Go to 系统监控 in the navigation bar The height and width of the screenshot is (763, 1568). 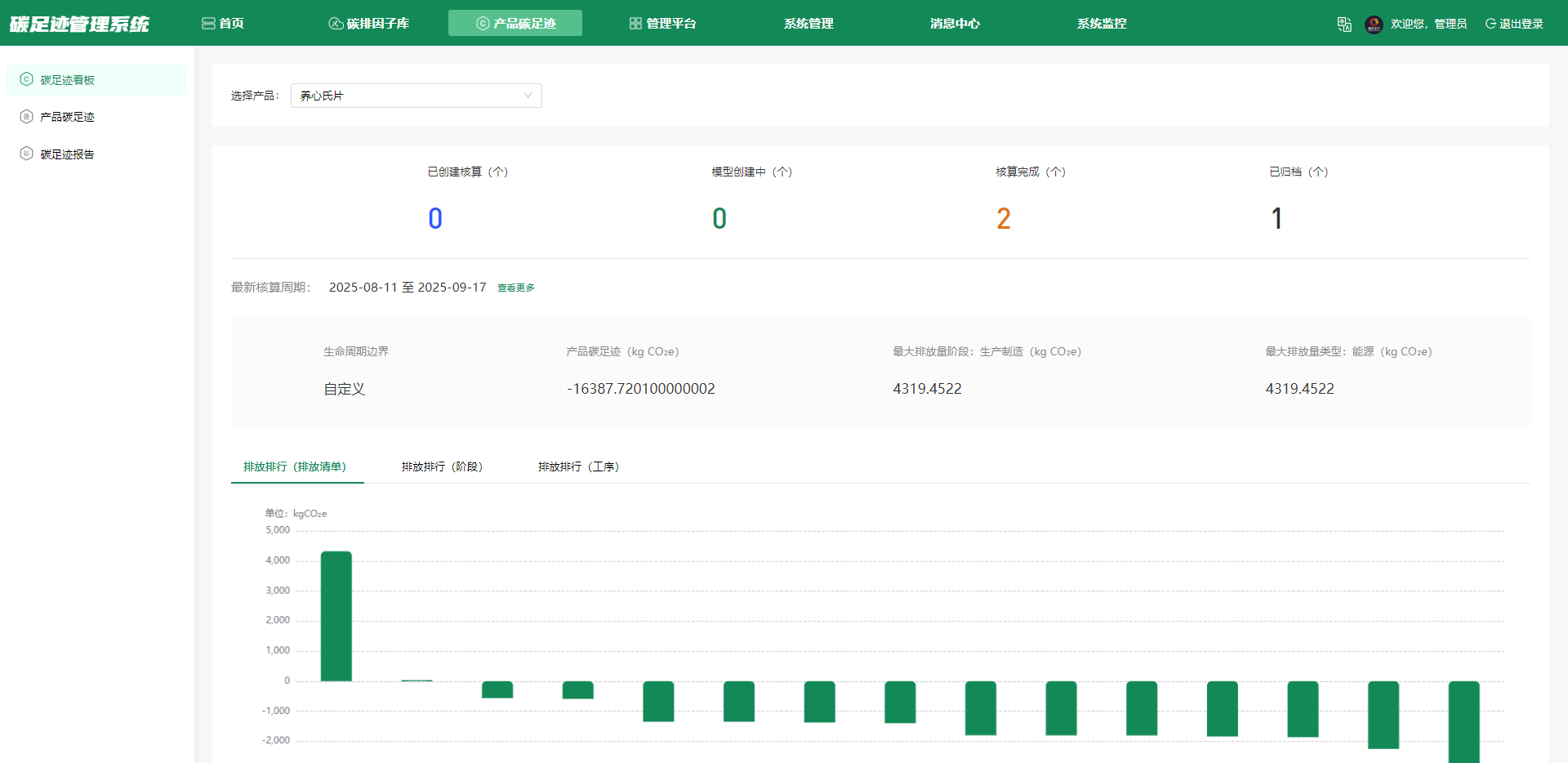[x=1101, y=24]
